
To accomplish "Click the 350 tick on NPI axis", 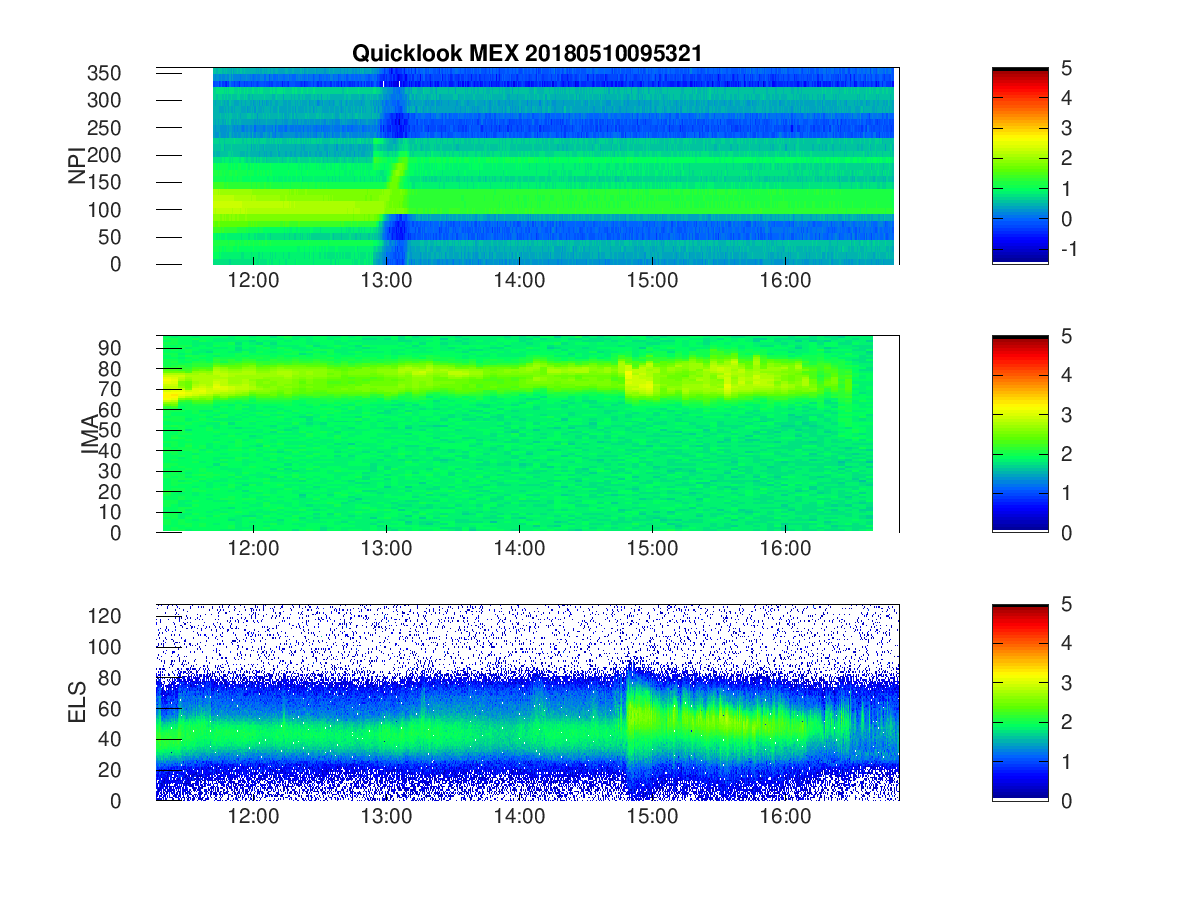I will [106, 73].
